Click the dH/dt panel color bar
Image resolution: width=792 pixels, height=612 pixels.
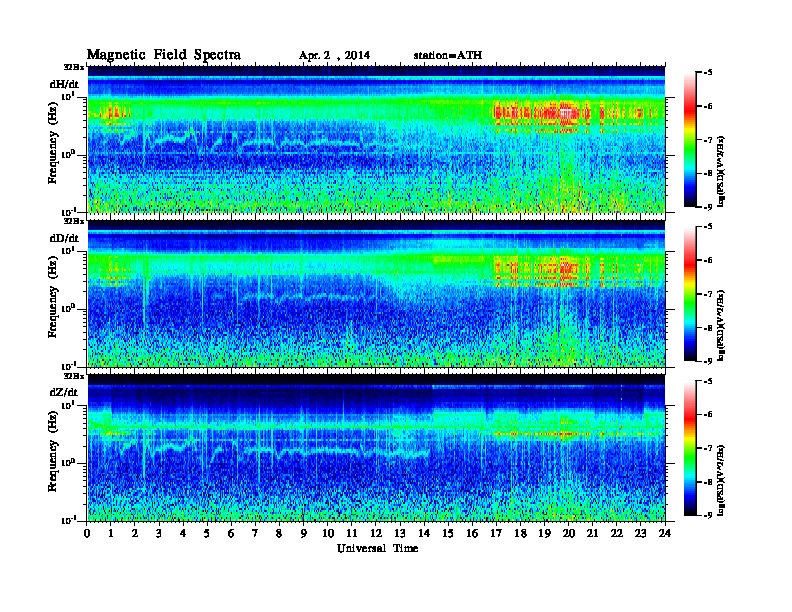click(689, 140)
